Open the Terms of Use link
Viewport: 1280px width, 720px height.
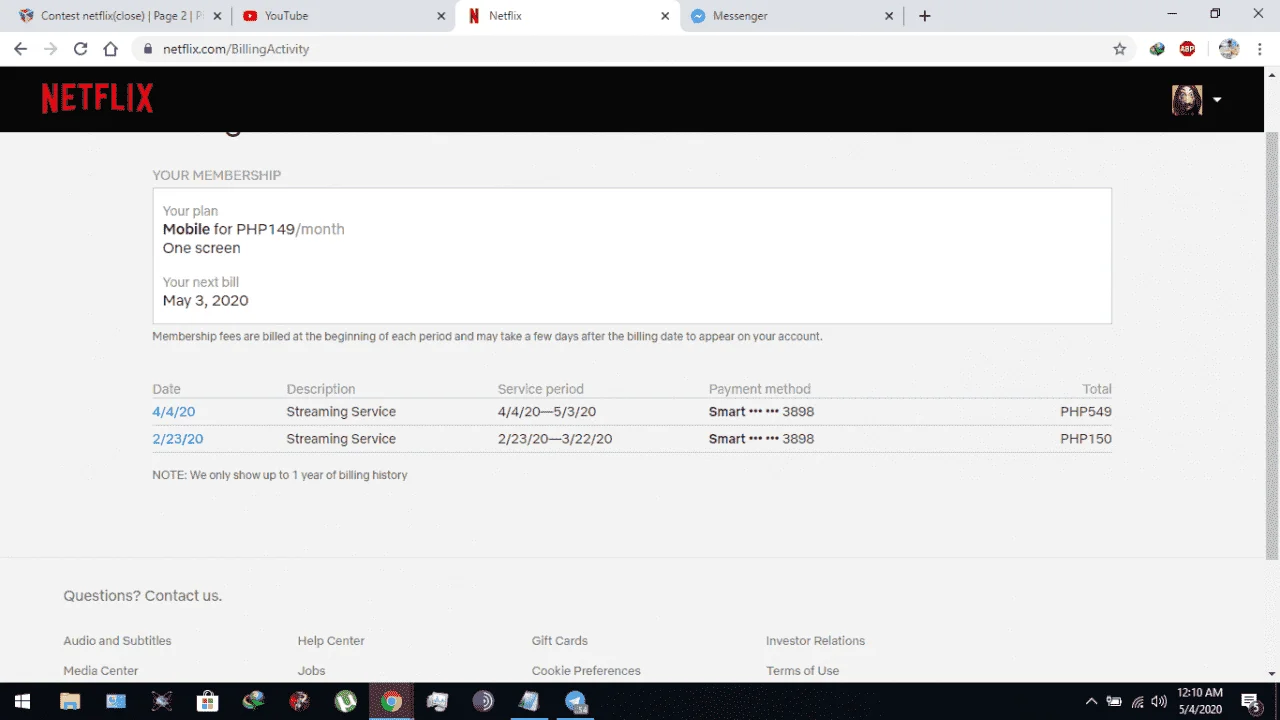[x=802, y=671]
